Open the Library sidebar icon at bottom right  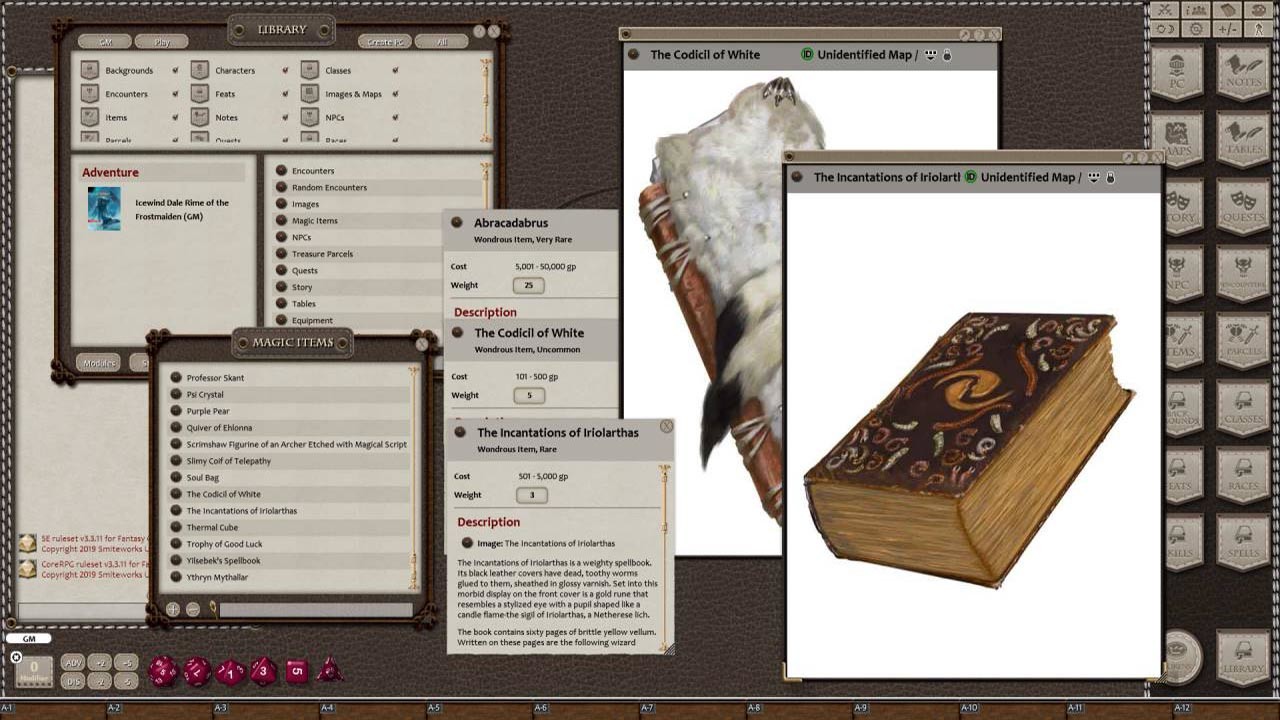point(1243,658)
